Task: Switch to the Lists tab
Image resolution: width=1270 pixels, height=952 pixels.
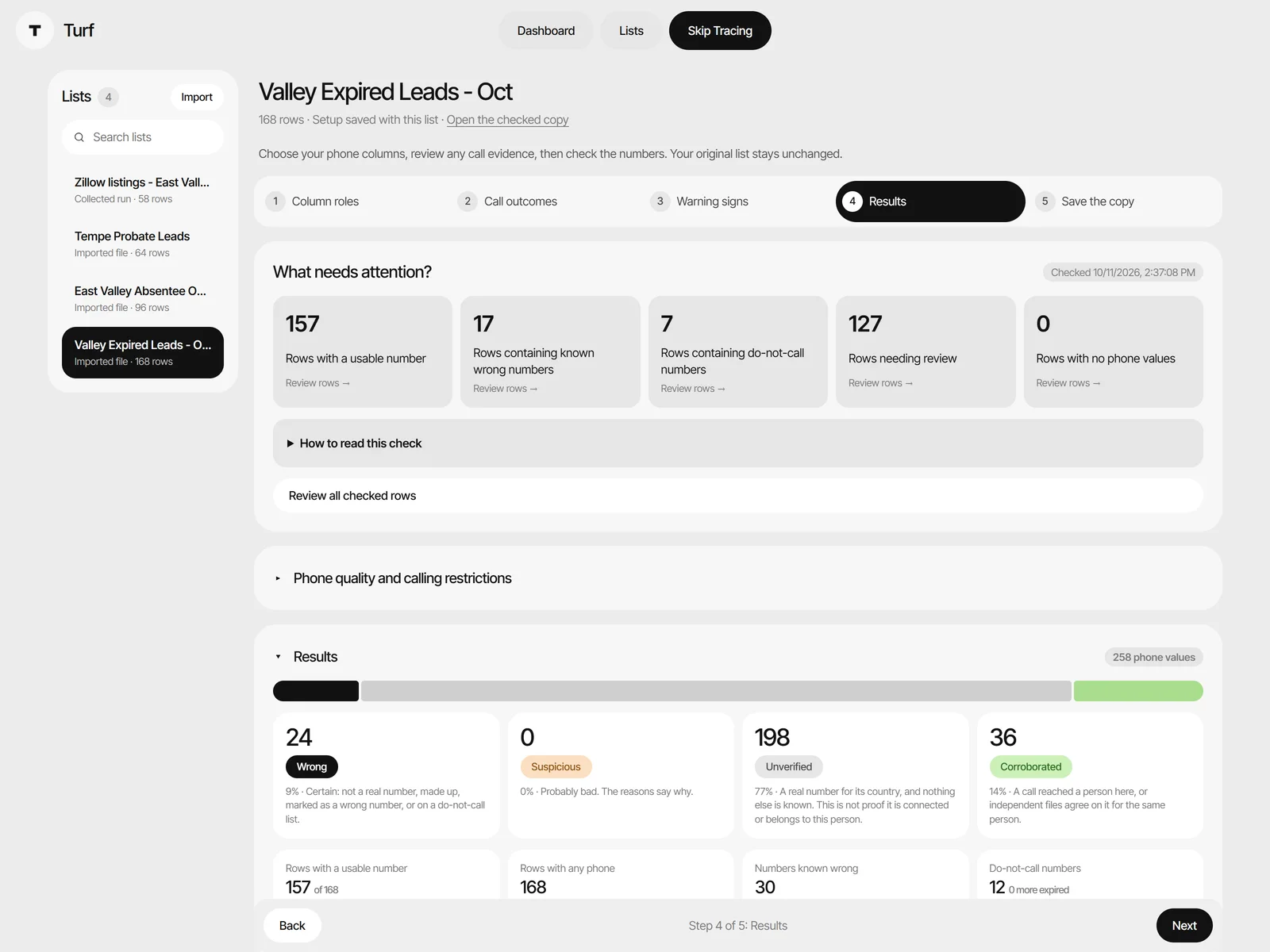Action: (631, 30)
